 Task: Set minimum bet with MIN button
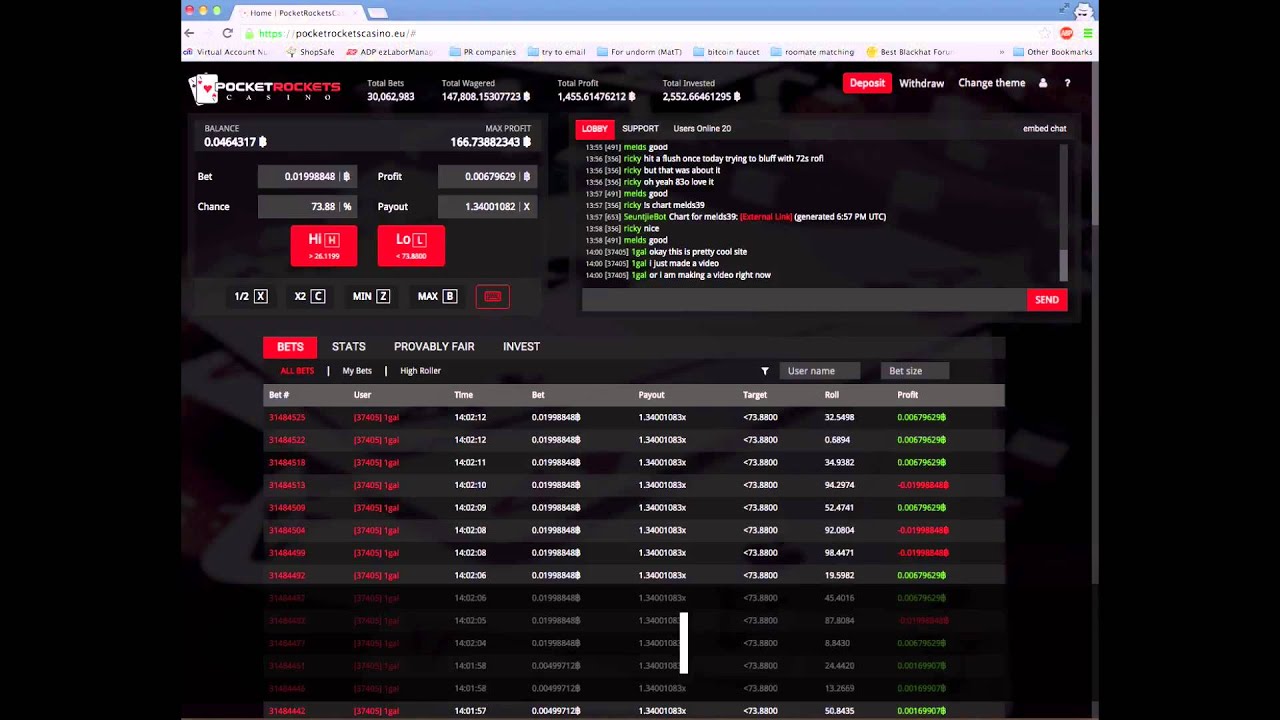(x=371, y=296)
